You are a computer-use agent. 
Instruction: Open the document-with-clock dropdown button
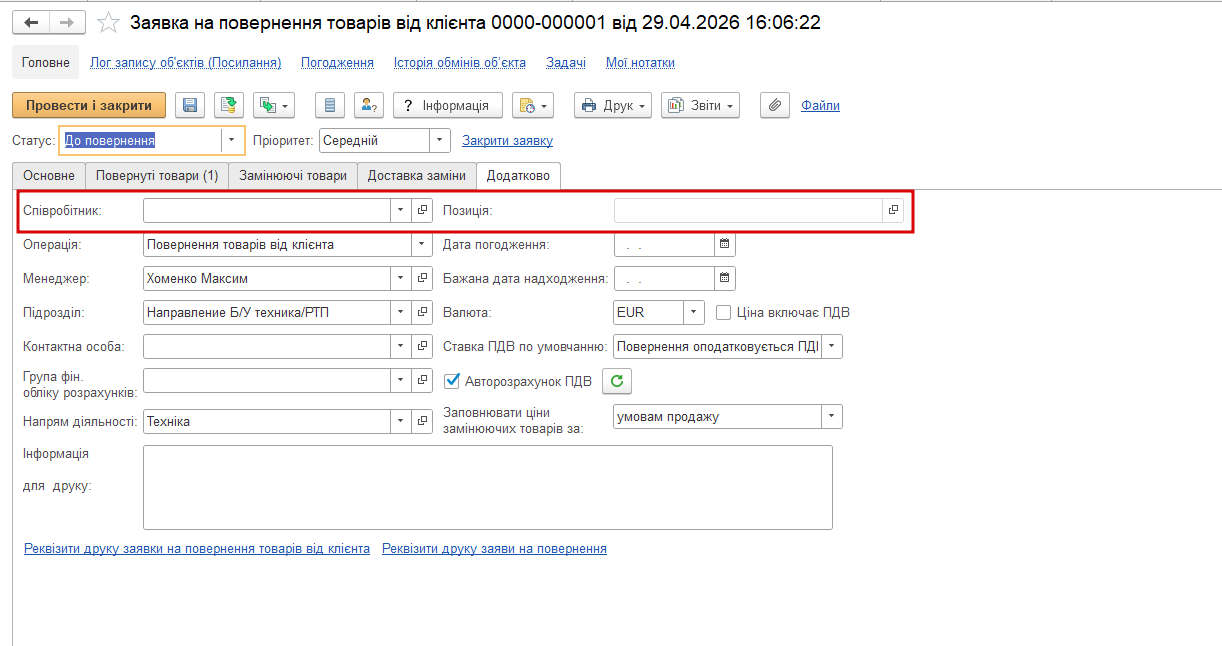coord(532,105)
